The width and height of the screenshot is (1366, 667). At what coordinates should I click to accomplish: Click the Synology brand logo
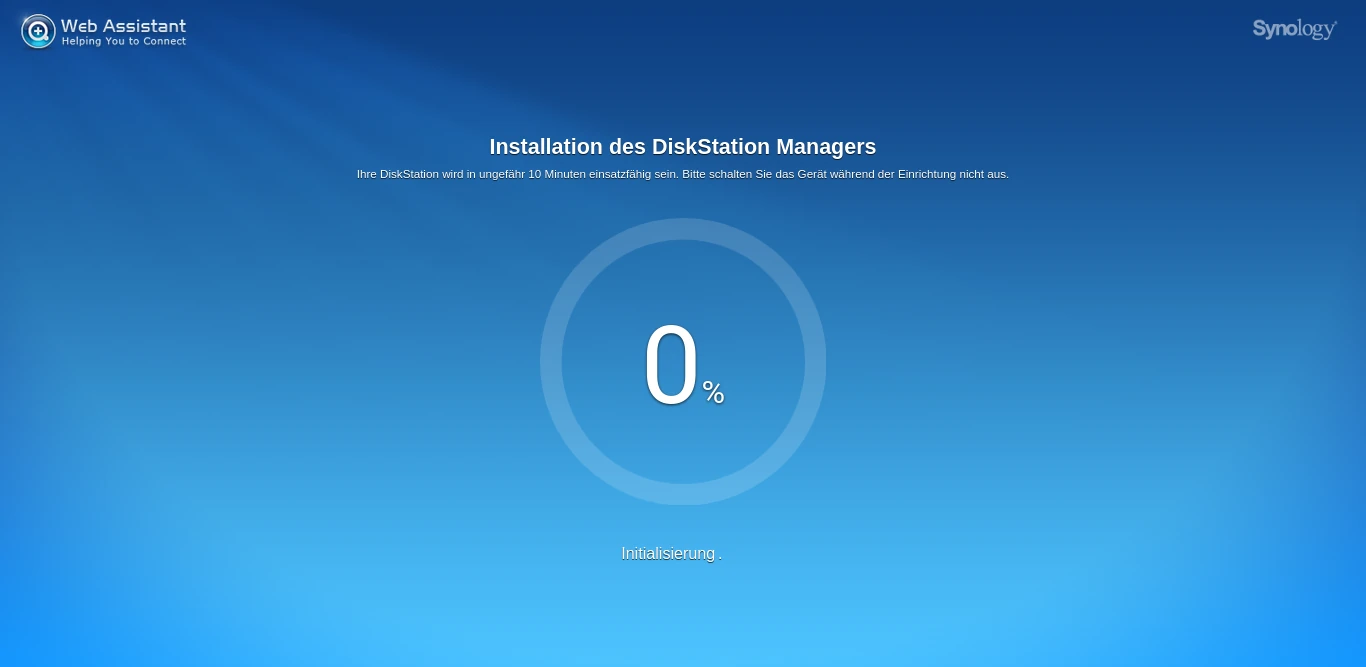tap(1295, 29)
